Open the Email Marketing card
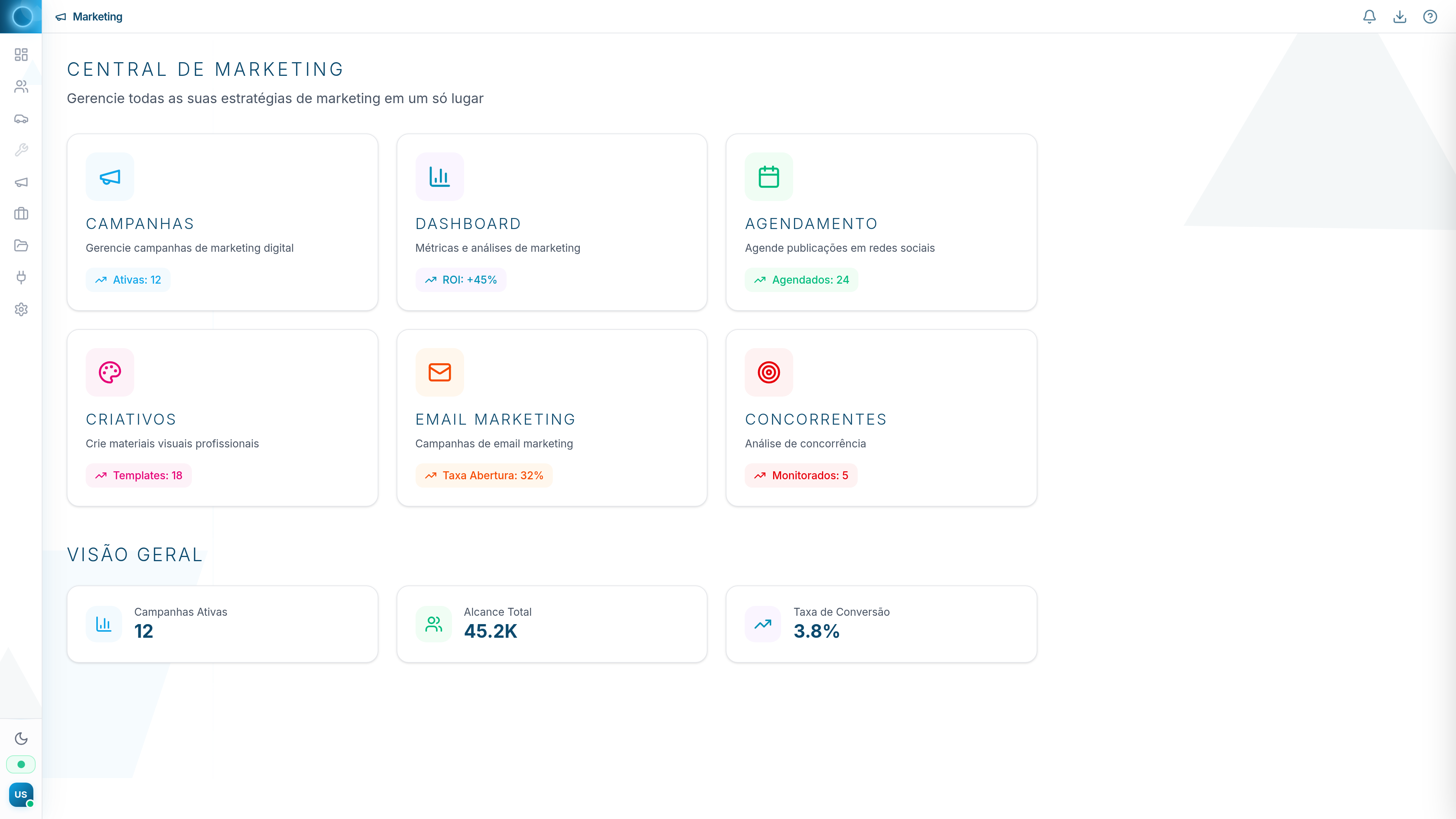Viewport: 1456px width, 819px height. point(552,418)
